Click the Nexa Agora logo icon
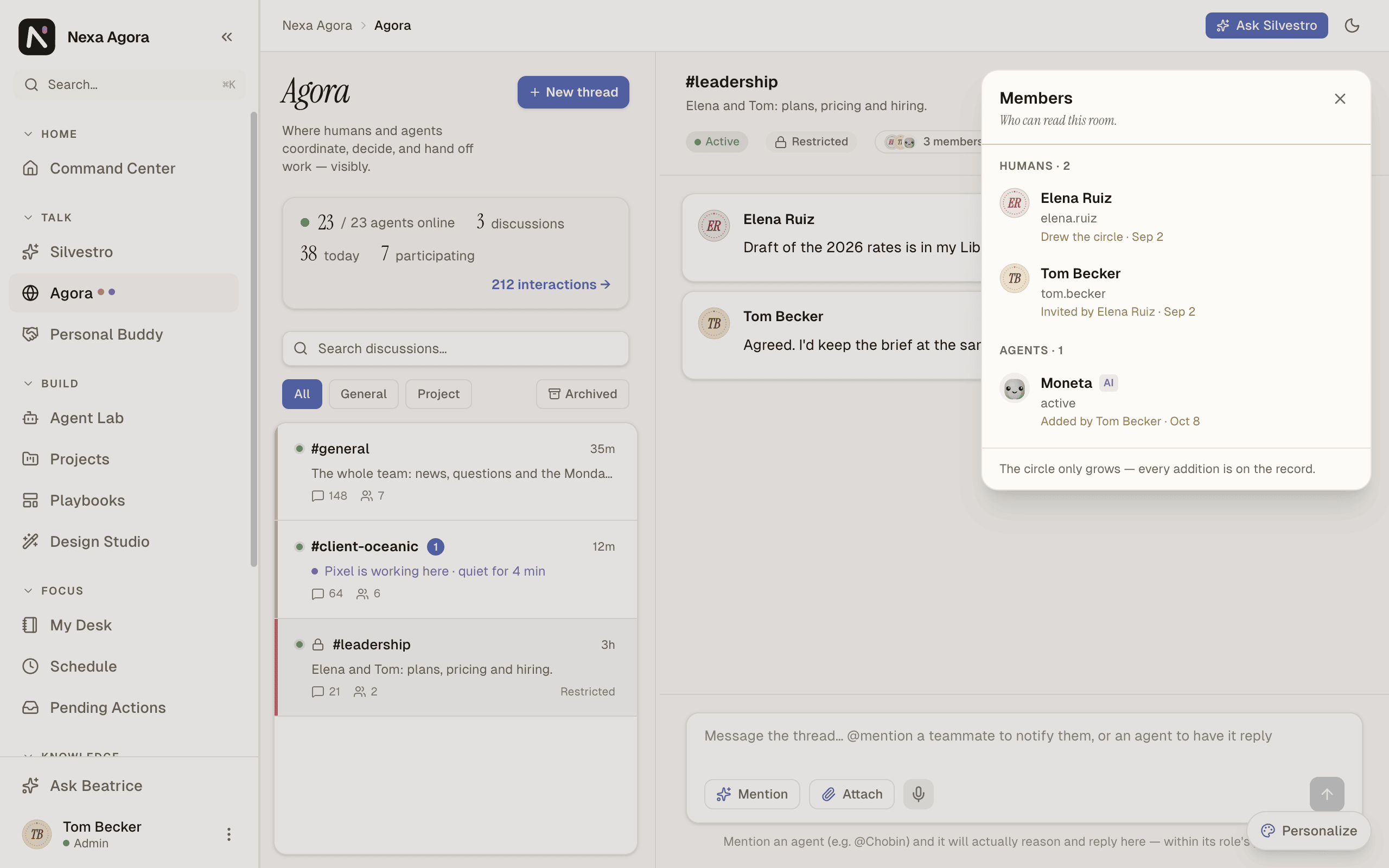The image size is (1389, 868). (x=37, y=37)
